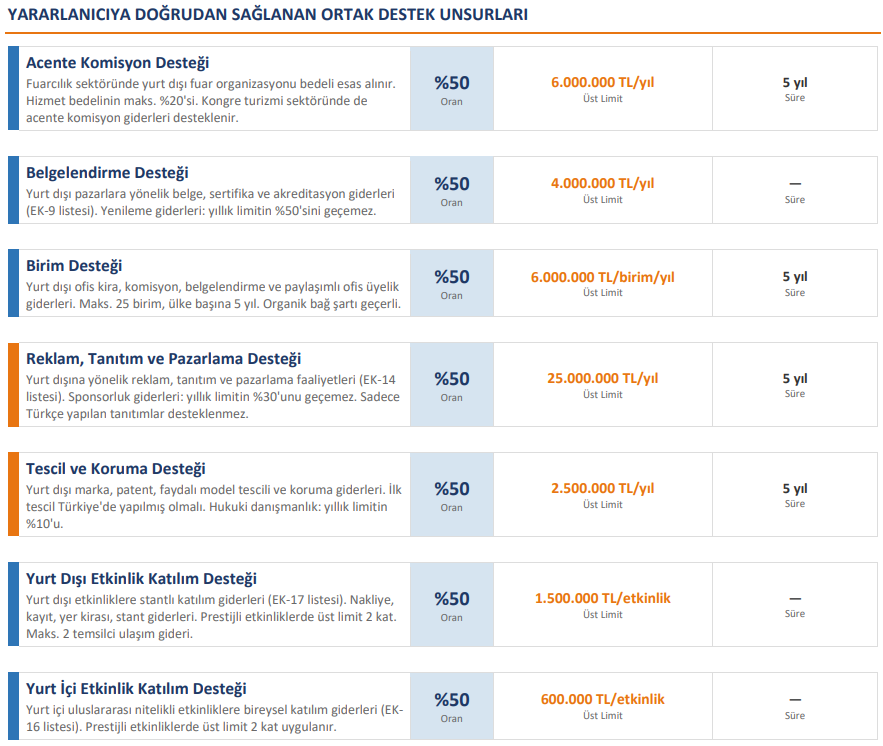
Task: Open Yurt İçi Etkinlik Katılım Desteği title
Action: point(136,689)
